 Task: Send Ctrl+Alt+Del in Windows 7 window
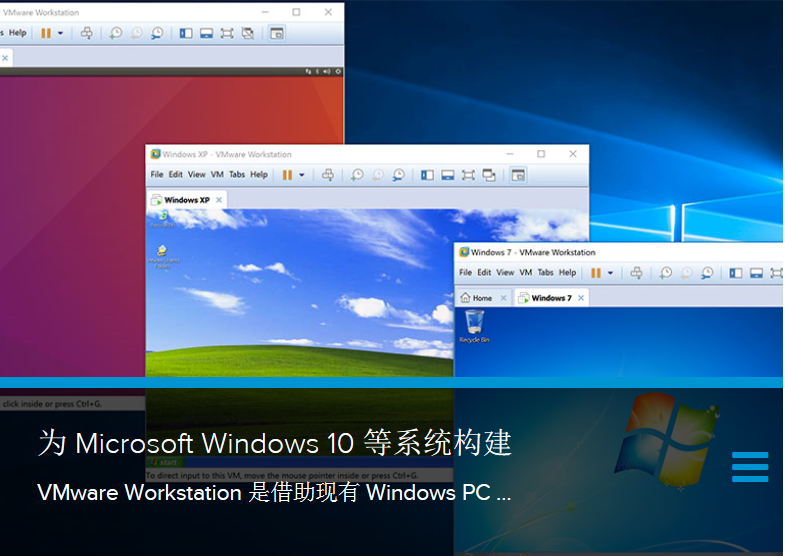coord(636,273)
